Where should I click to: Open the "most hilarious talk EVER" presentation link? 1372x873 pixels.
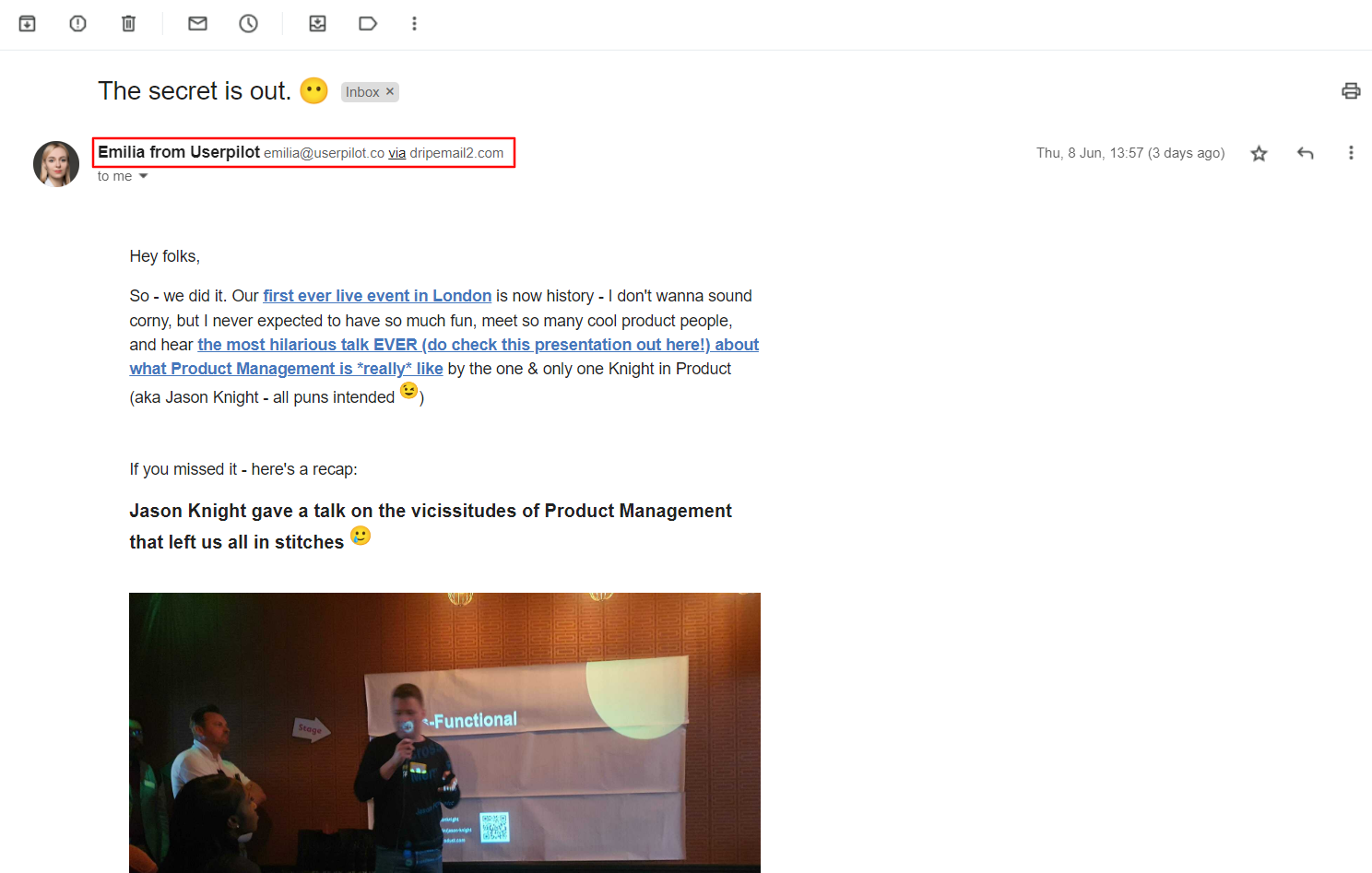tap(478, 345)
